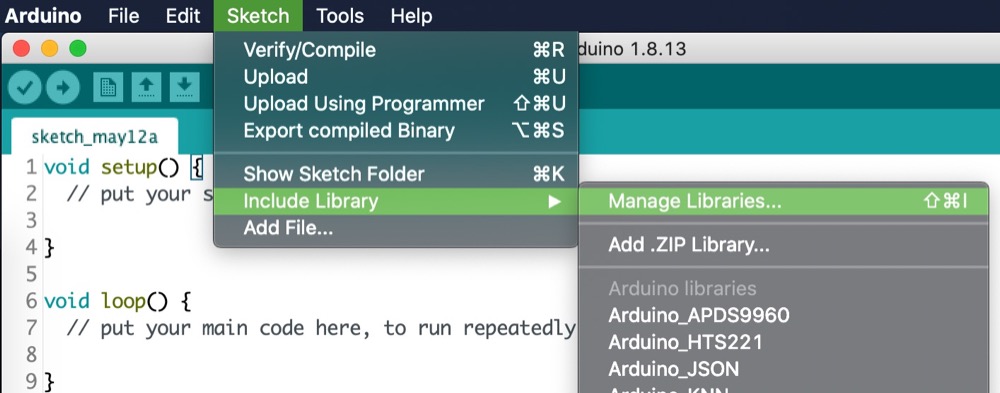Select the Arduino_HTS221 library

784,342
